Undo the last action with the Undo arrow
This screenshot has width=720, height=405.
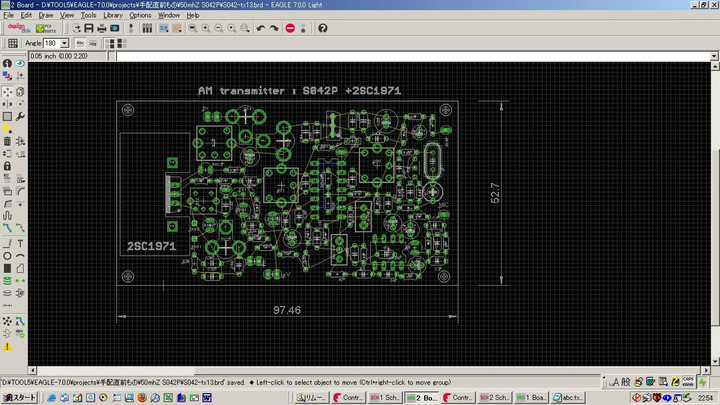(x=260, y=28)
